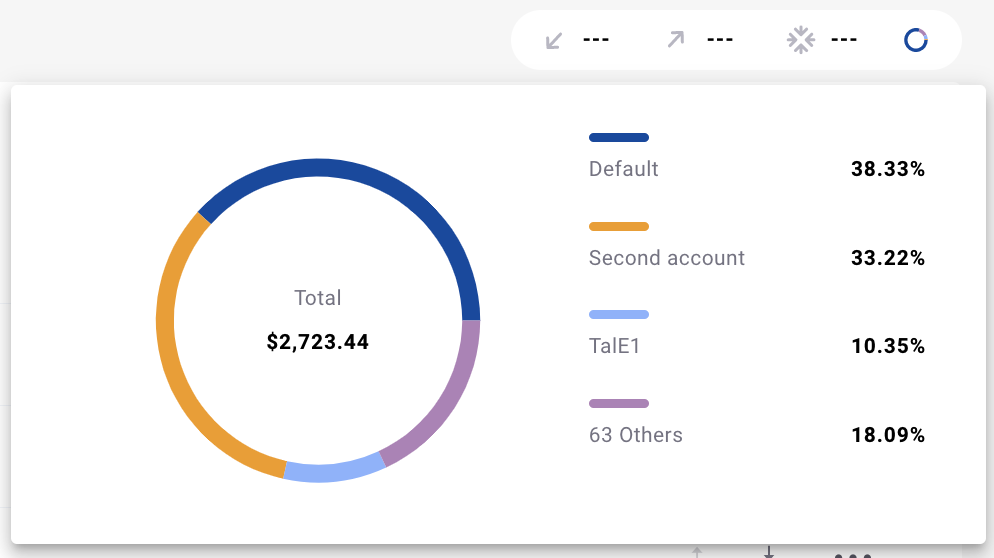Click the 10.35% value
994x558 pixels.
coord(888,346)
